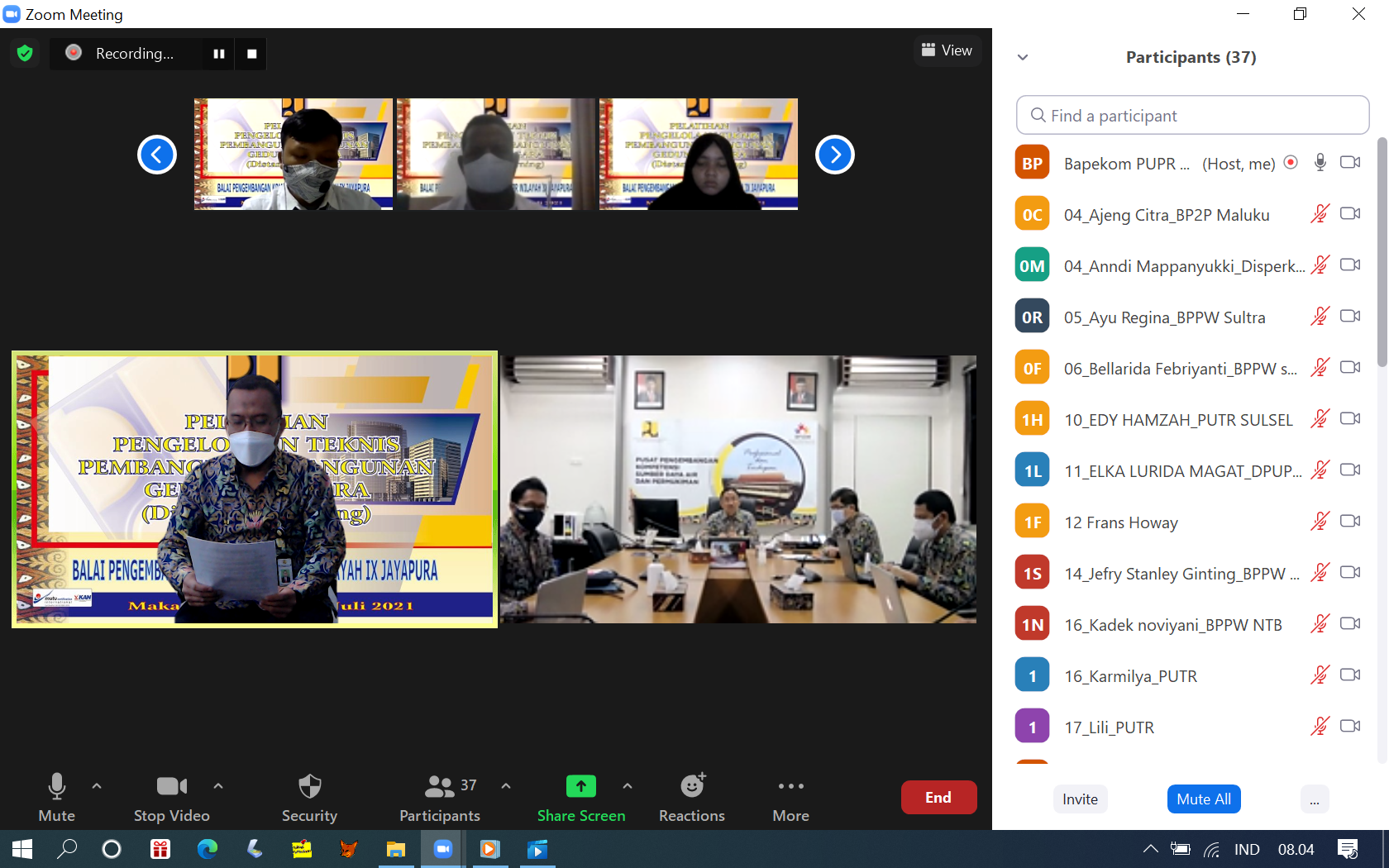Screen dimensions: 1389x868
Task: Unmute 10_EDY HAMZAH_PUTR SULSEL
Action: (1320, 419)
